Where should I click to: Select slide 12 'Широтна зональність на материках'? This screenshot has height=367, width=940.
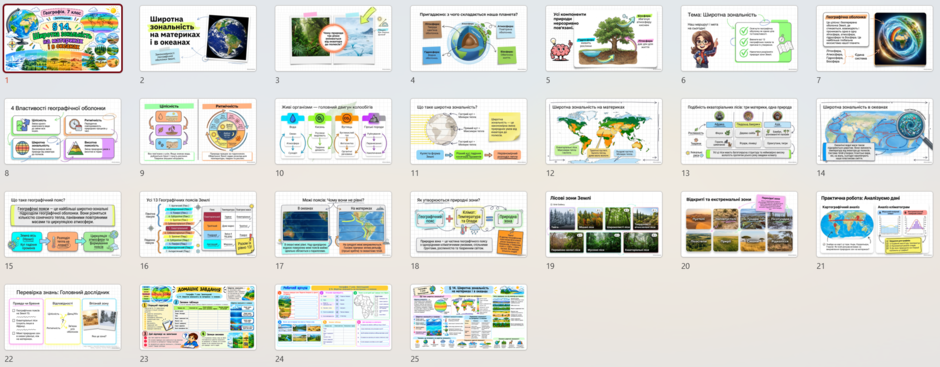pyautogui.click(x=604, y=131)
